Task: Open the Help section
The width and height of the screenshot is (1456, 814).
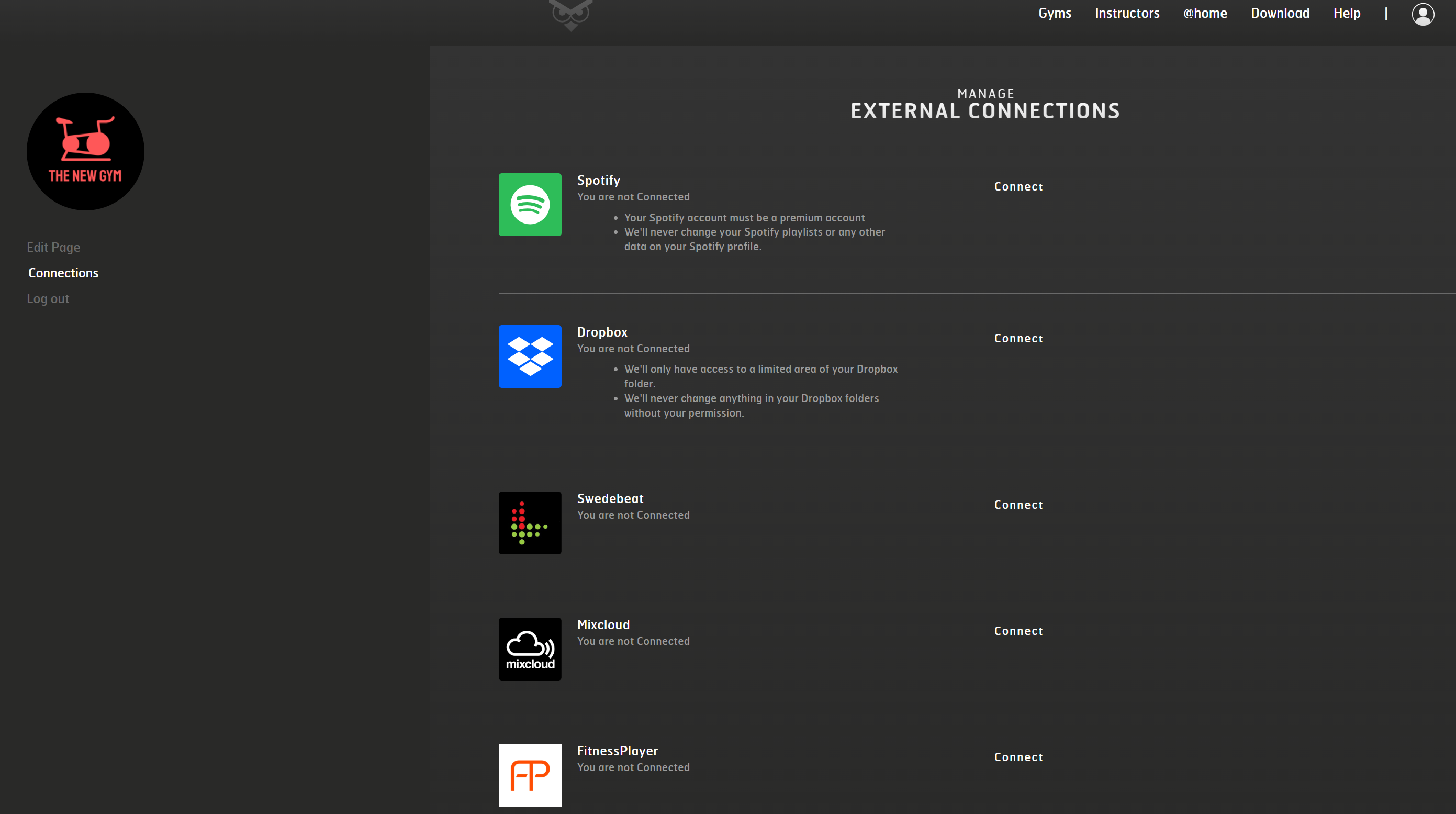Action: tap(1346, 13)
